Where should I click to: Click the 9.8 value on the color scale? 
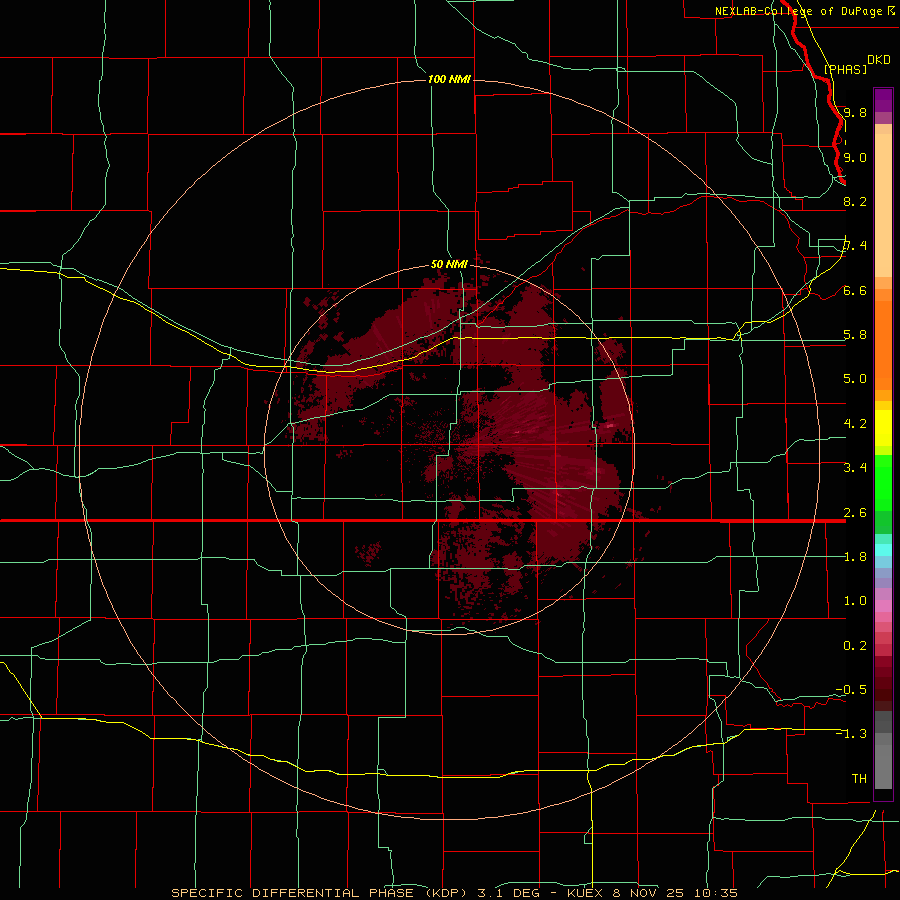click(855, 112)
